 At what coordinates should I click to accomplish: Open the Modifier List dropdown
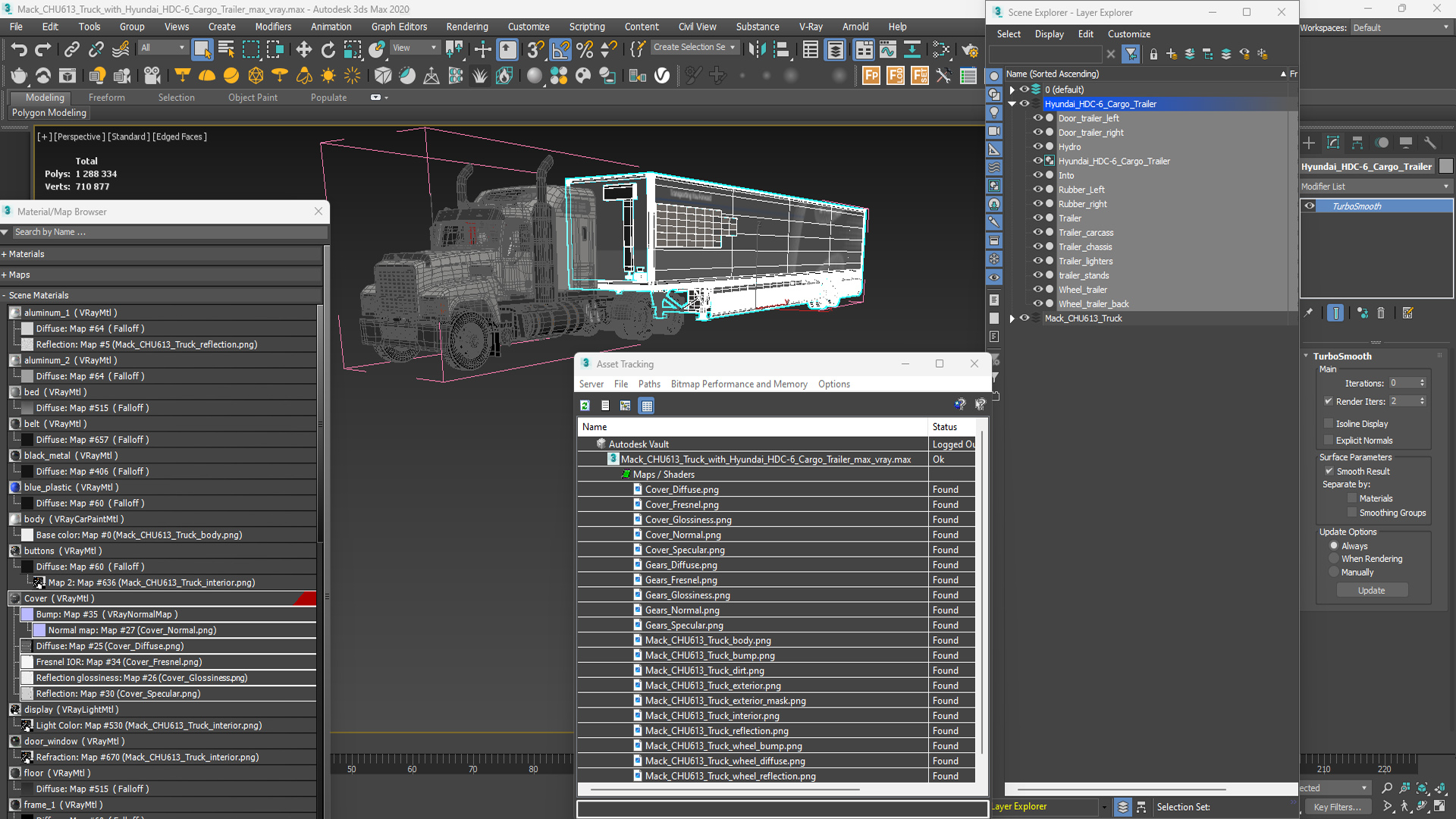click(x=1376, y=187)
